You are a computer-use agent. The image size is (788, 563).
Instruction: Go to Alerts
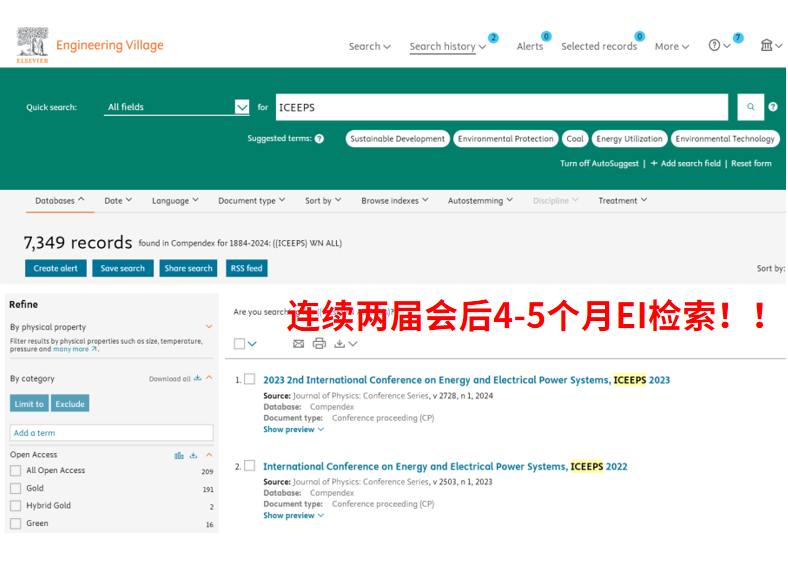[x=530, y=46]
